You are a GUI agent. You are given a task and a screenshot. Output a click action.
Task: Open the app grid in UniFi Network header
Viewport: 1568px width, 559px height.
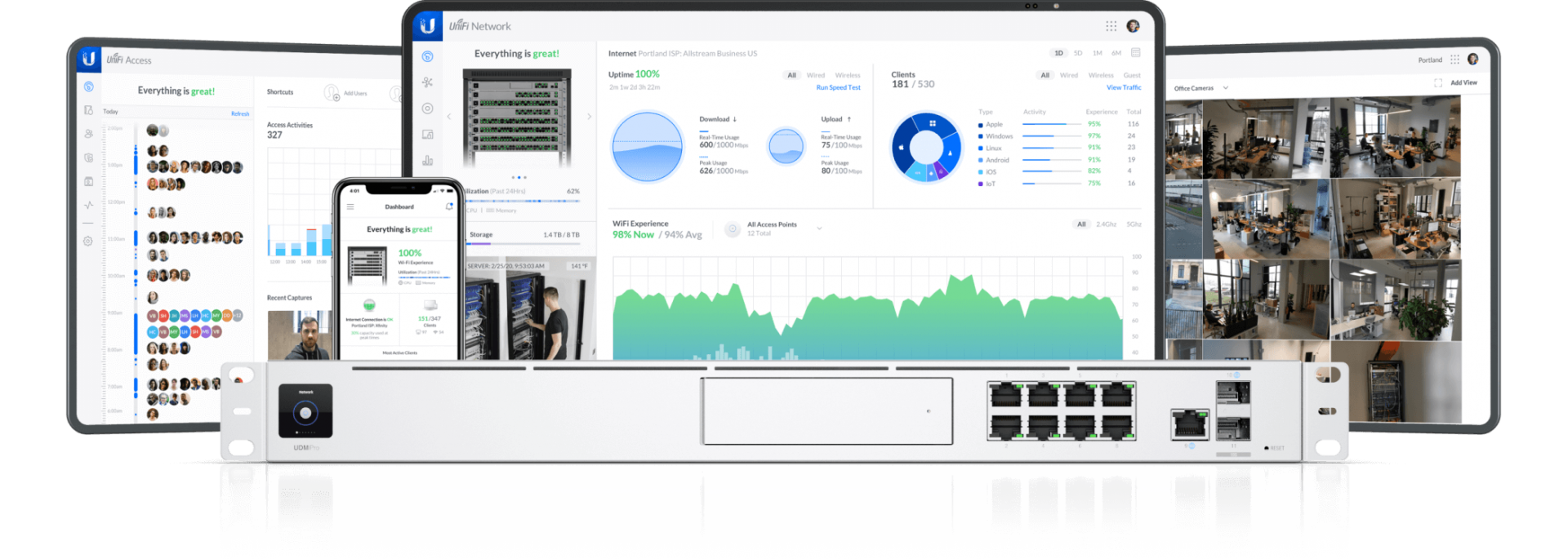click(1111, 26)
